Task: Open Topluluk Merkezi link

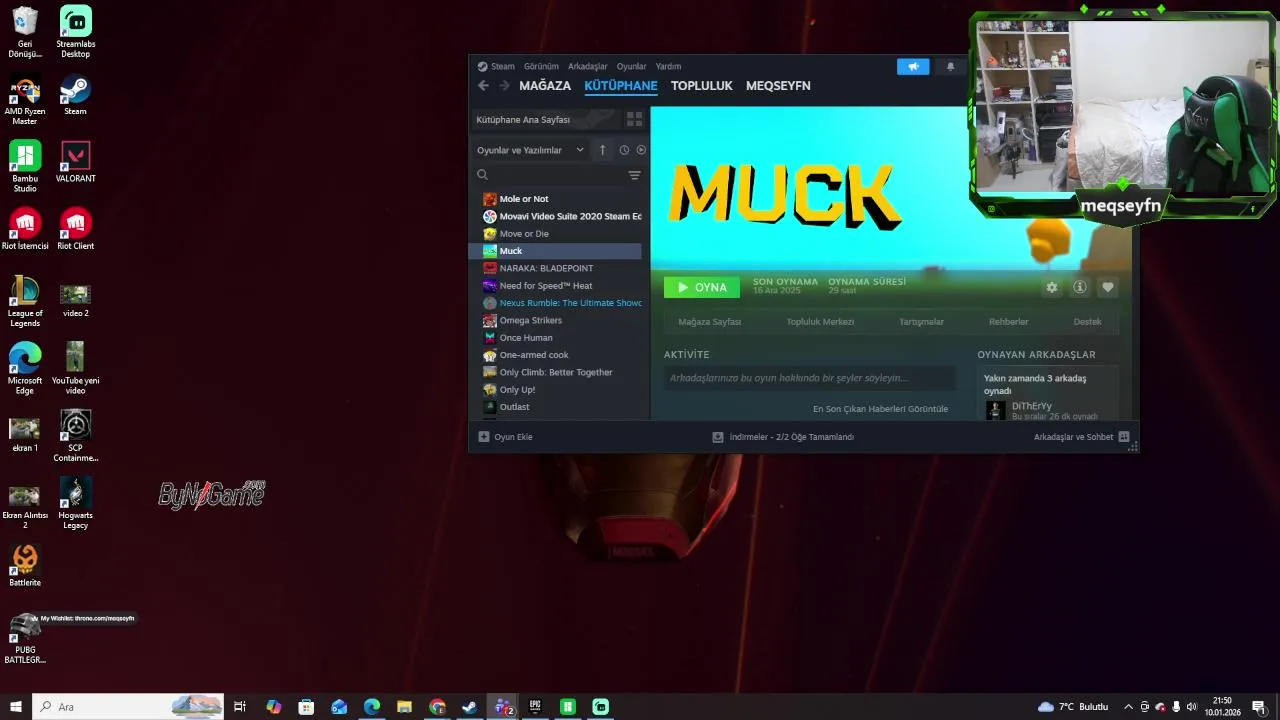Action: tap(820, 322)
